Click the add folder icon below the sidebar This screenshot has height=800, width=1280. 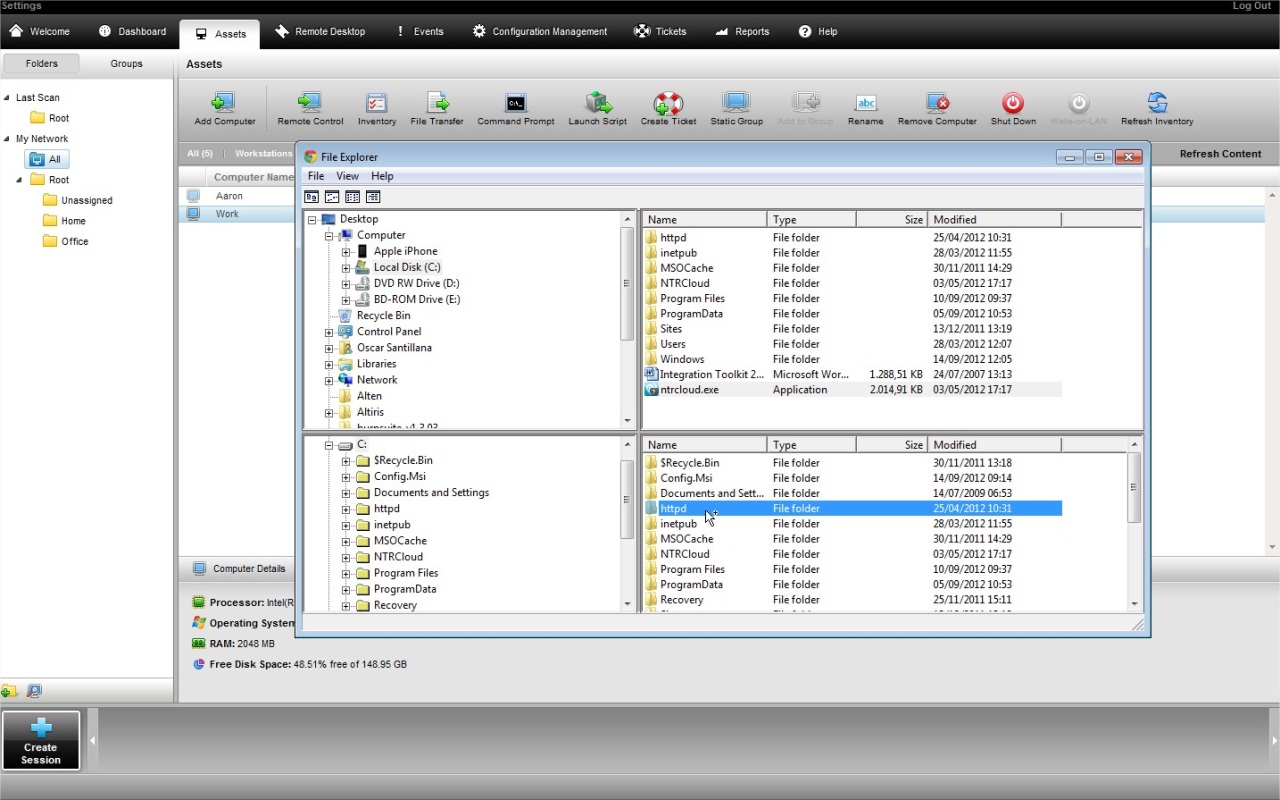(9, 691)
